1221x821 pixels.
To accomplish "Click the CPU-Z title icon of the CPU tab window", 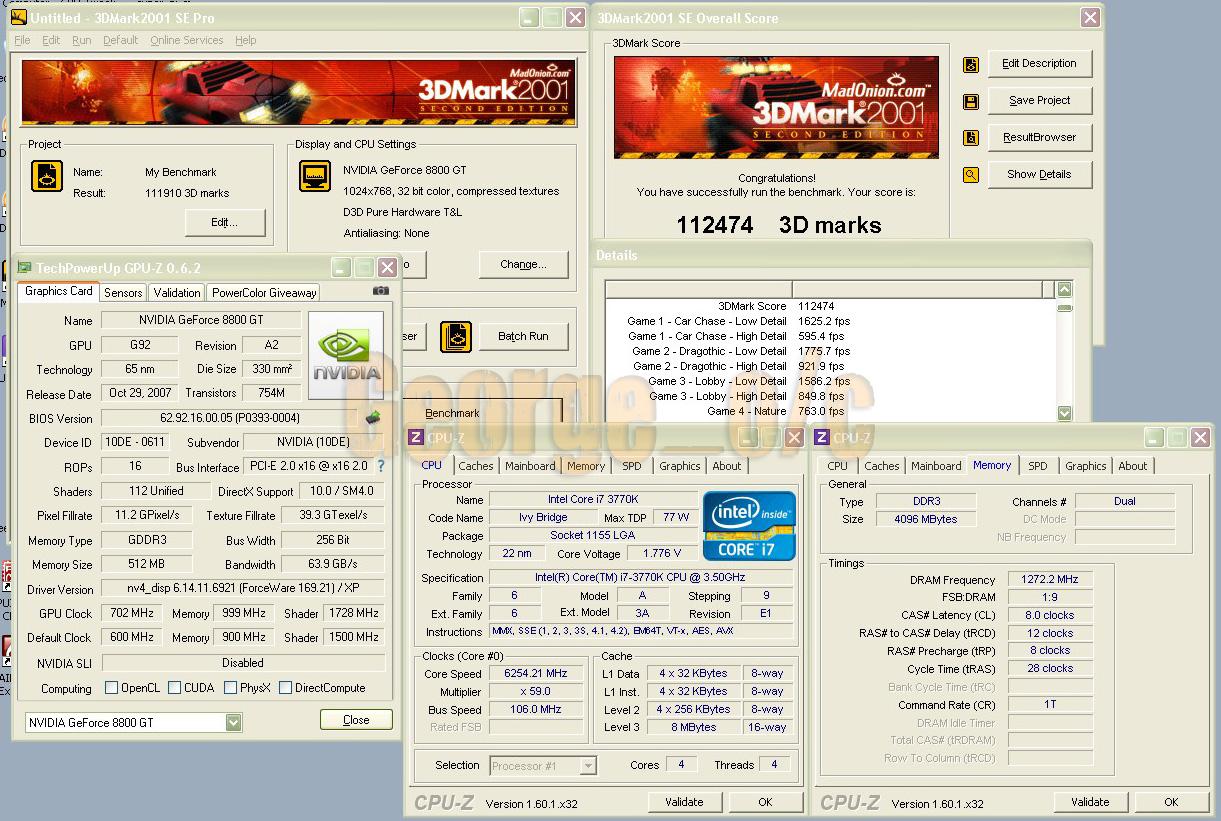I will coord(416,438).
